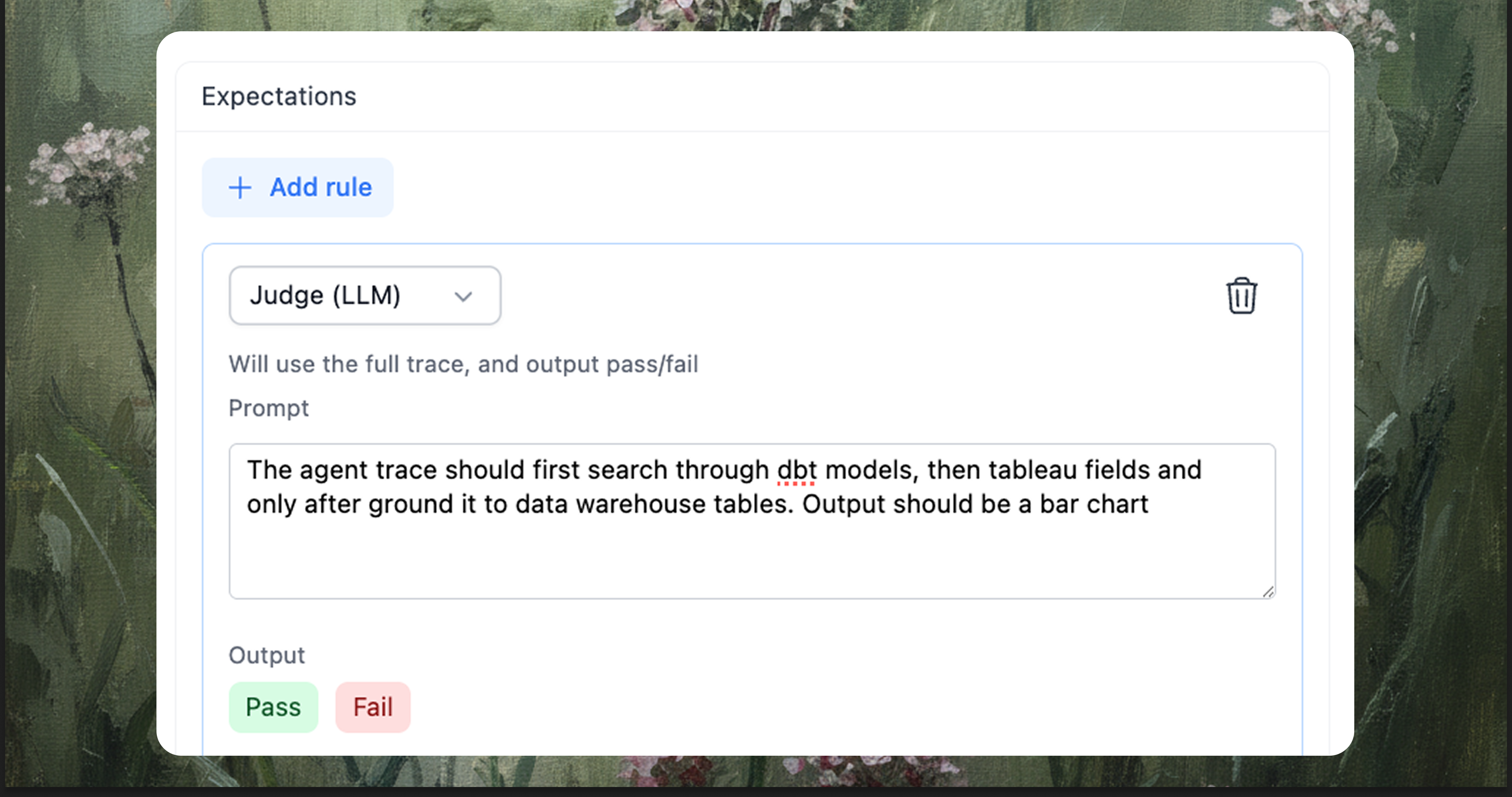Click the word "Judge" in the rule selector
Screen dimensions: 1512x797
click(287, 295)
